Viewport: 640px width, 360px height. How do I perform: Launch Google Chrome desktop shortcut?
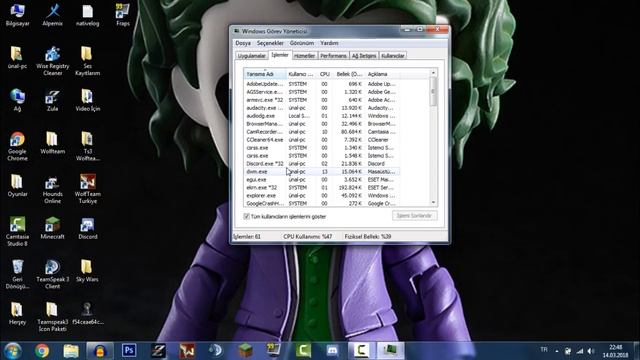pos(17,147)
